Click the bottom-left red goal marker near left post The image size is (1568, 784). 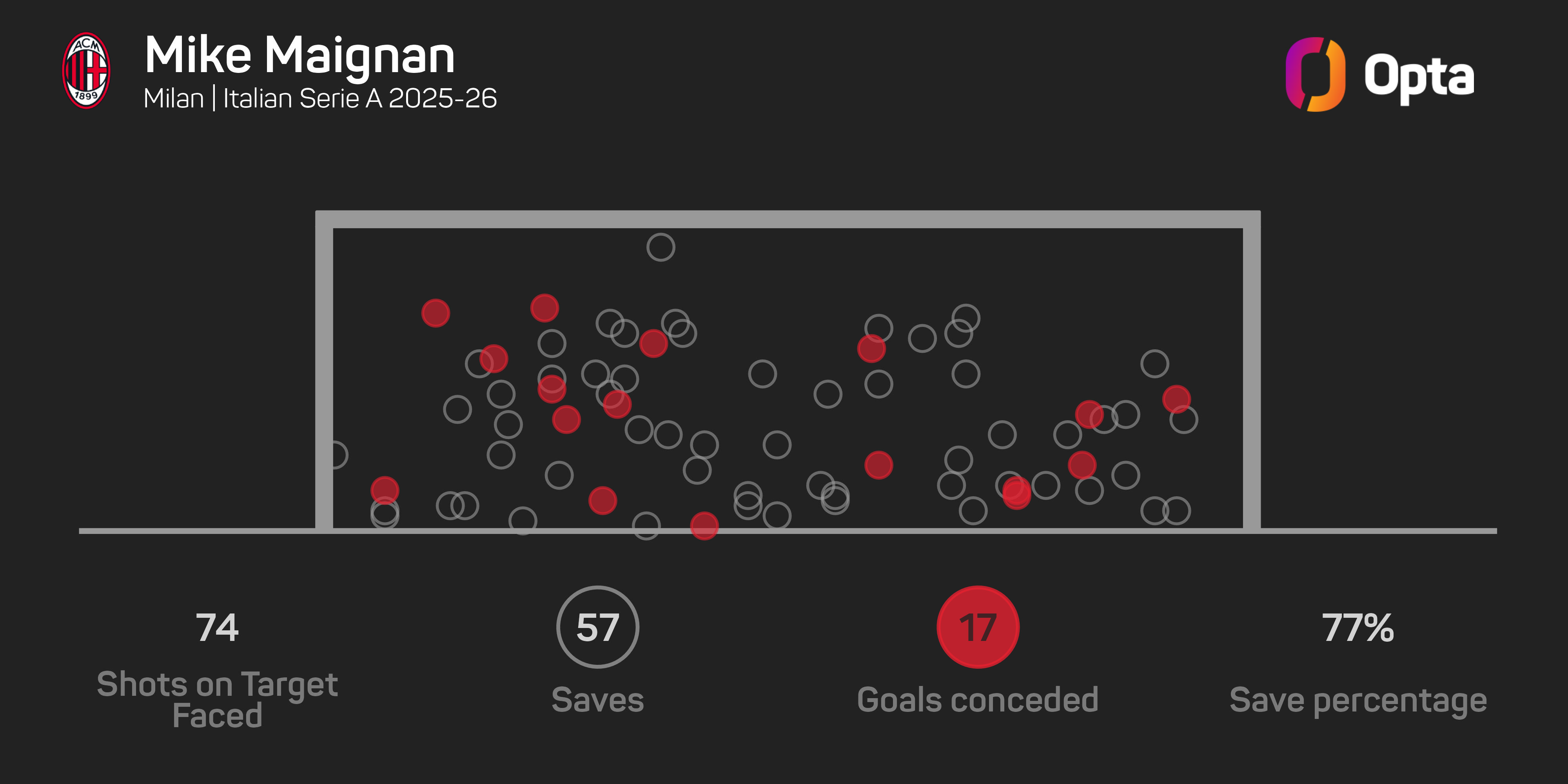(x=385, y=490)
